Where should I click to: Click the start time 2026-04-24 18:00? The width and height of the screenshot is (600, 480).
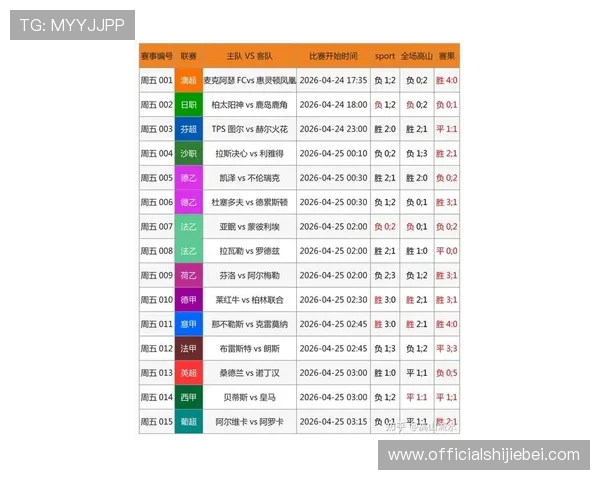pyautogui.click(x=333, y=104)
